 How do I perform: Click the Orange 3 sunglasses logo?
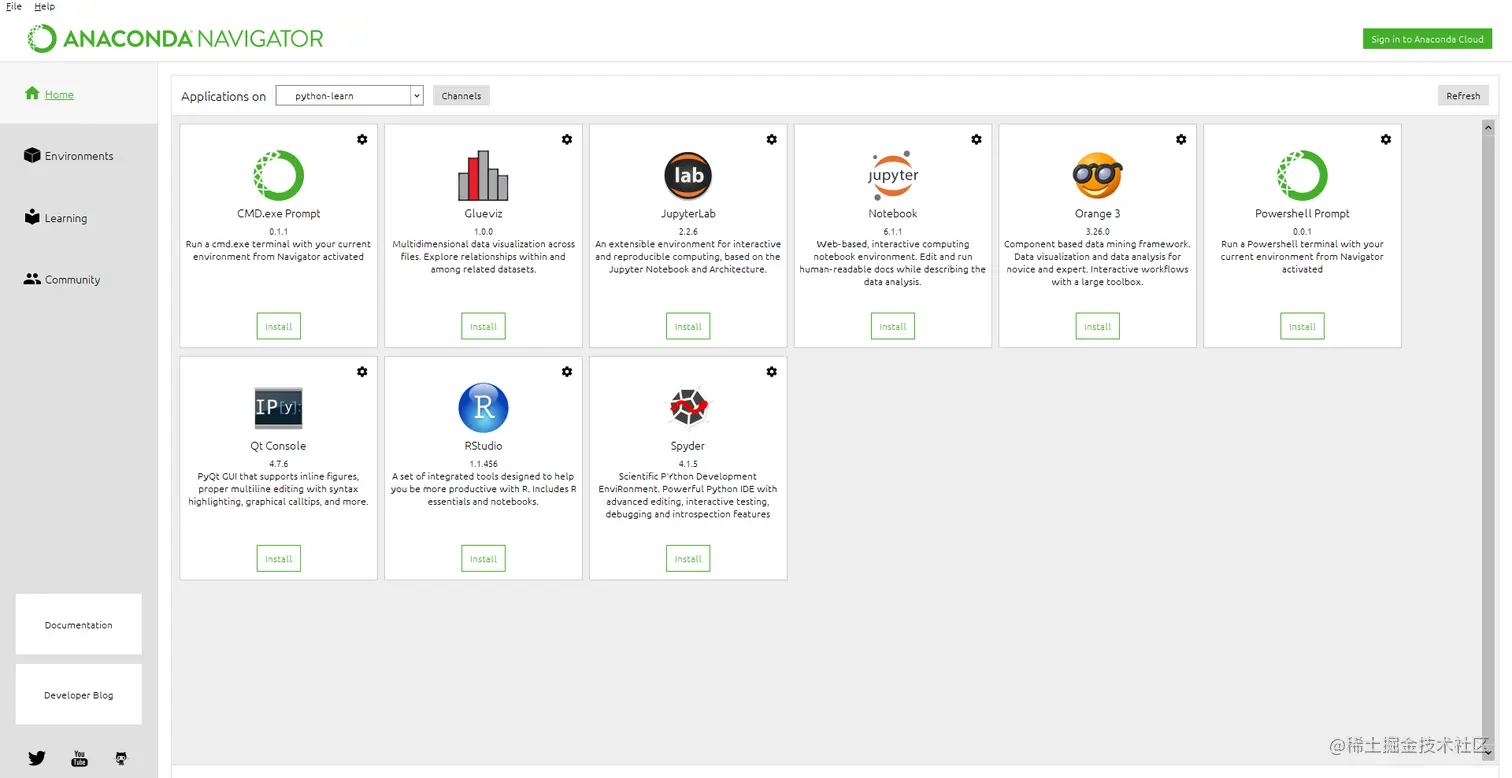pos(1097,176)
